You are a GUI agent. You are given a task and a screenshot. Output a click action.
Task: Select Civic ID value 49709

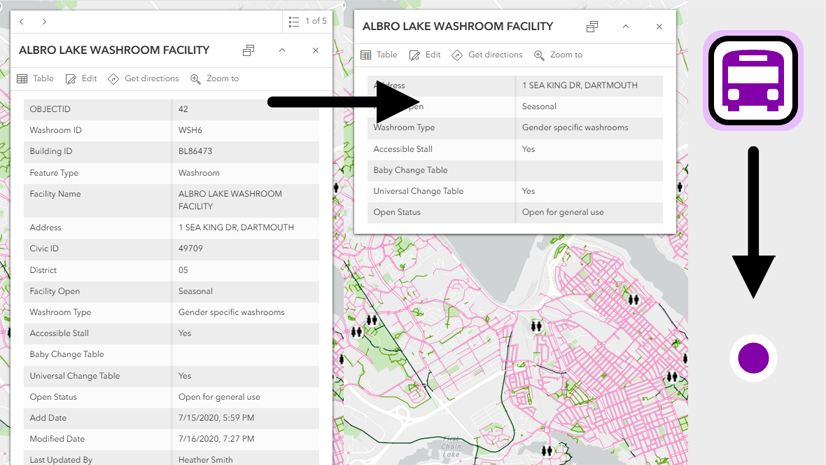coord(190,249)
